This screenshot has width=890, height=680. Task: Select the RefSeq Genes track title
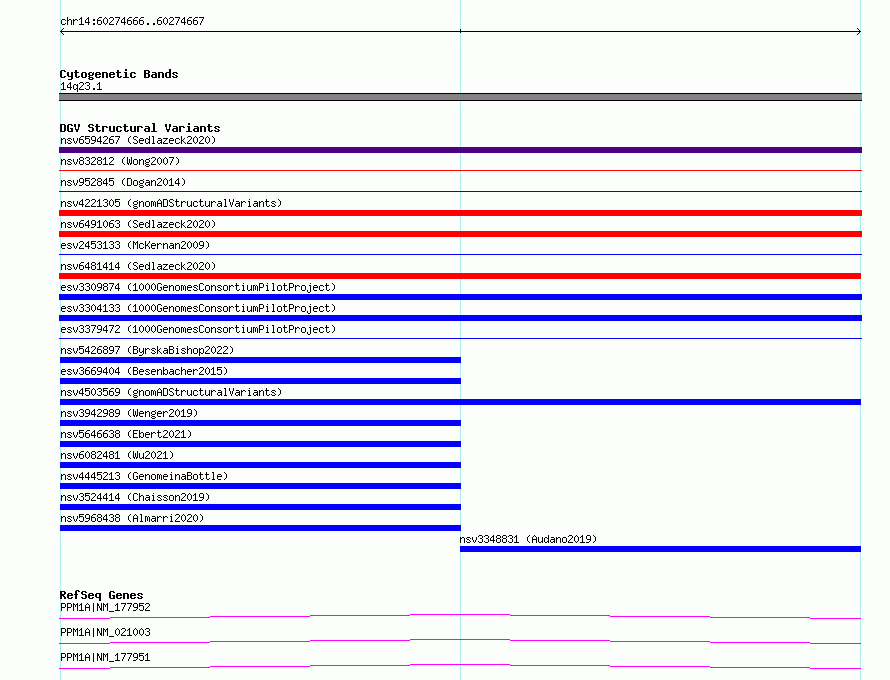coord(102,595)
